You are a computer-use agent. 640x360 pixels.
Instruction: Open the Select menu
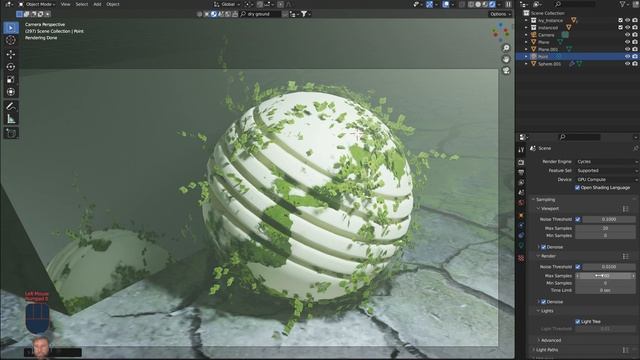click(82, 4)
